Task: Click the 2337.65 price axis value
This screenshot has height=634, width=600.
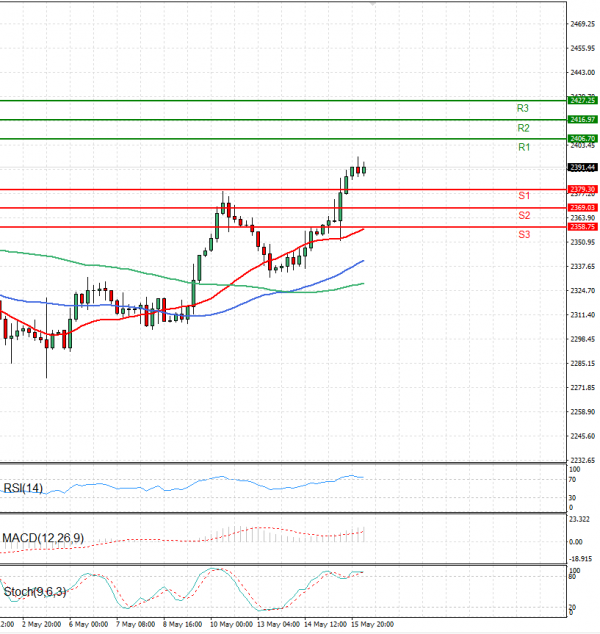Action: point(583,266)
